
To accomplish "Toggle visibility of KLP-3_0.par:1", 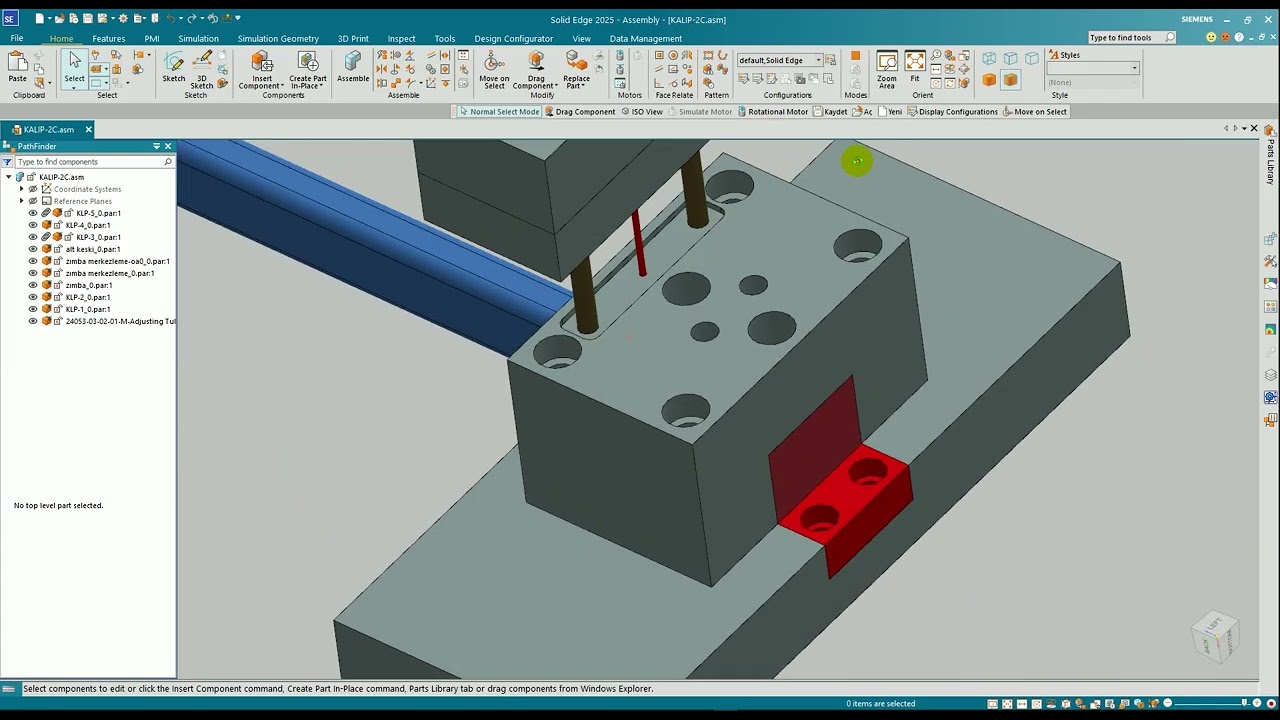I will (33, 237).
